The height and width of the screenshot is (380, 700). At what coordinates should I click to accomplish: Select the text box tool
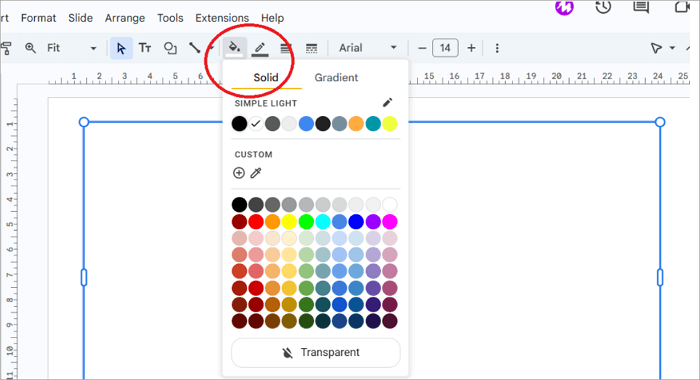tap(145, 48)
